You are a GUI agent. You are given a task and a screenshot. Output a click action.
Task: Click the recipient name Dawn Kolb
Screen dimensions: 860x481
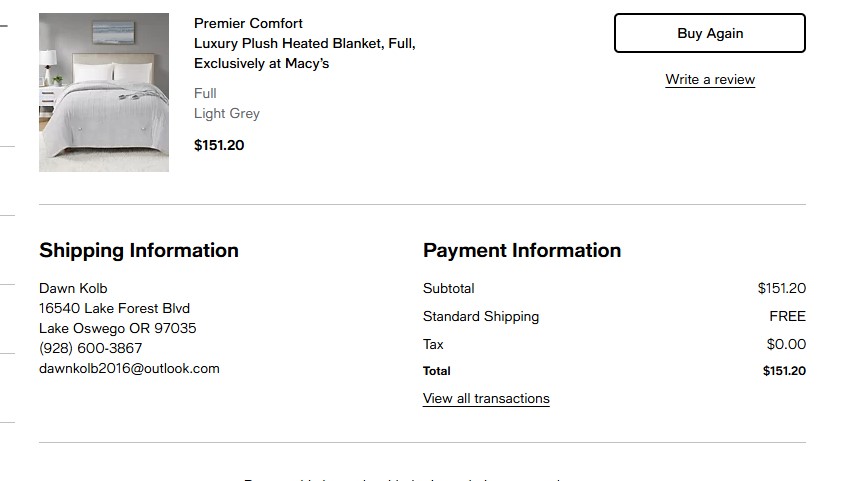(x=73, y=288)
